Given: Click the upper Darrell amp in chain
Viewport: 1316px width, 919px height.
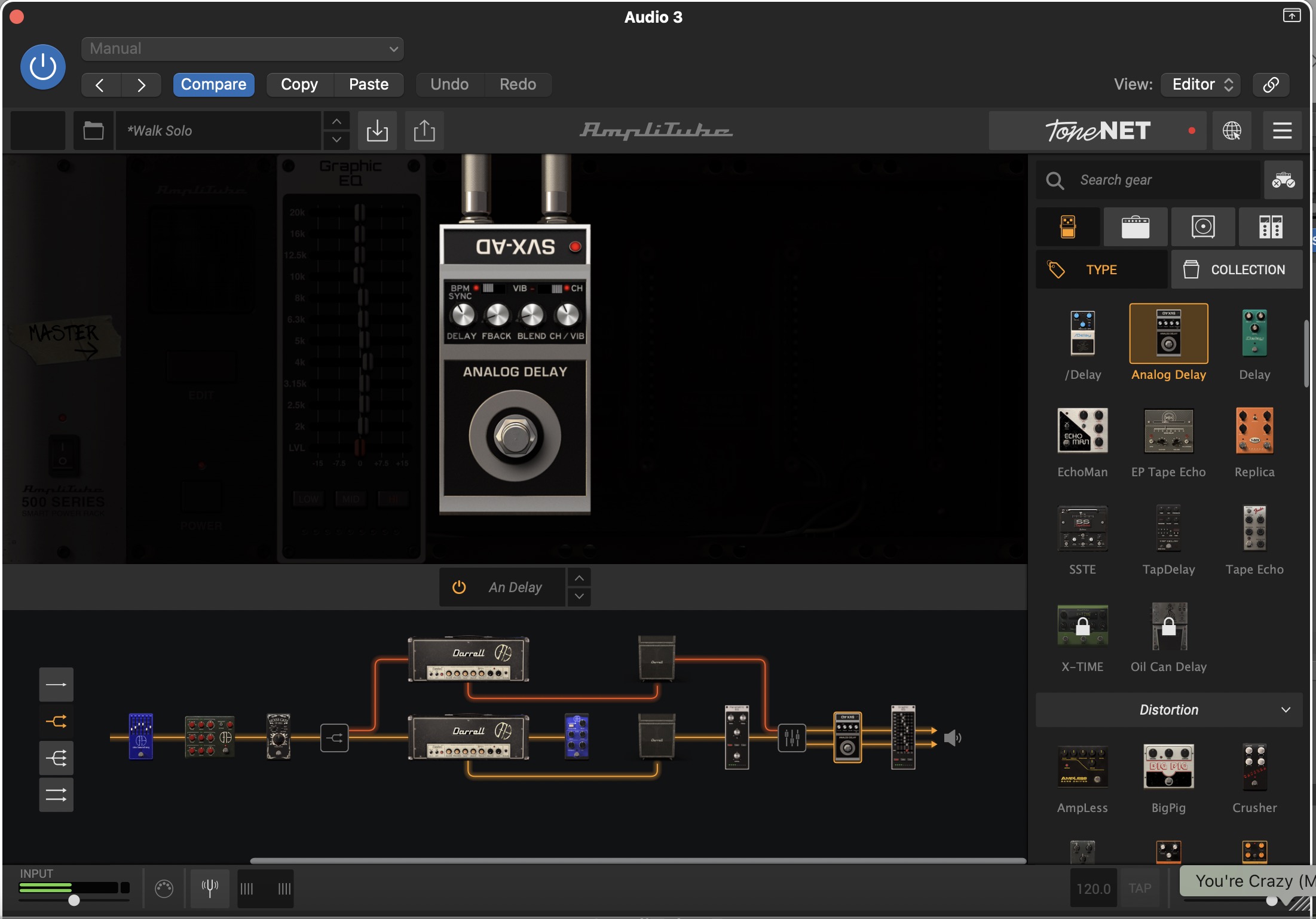Looking at the screenshot, I should (469, 659).
